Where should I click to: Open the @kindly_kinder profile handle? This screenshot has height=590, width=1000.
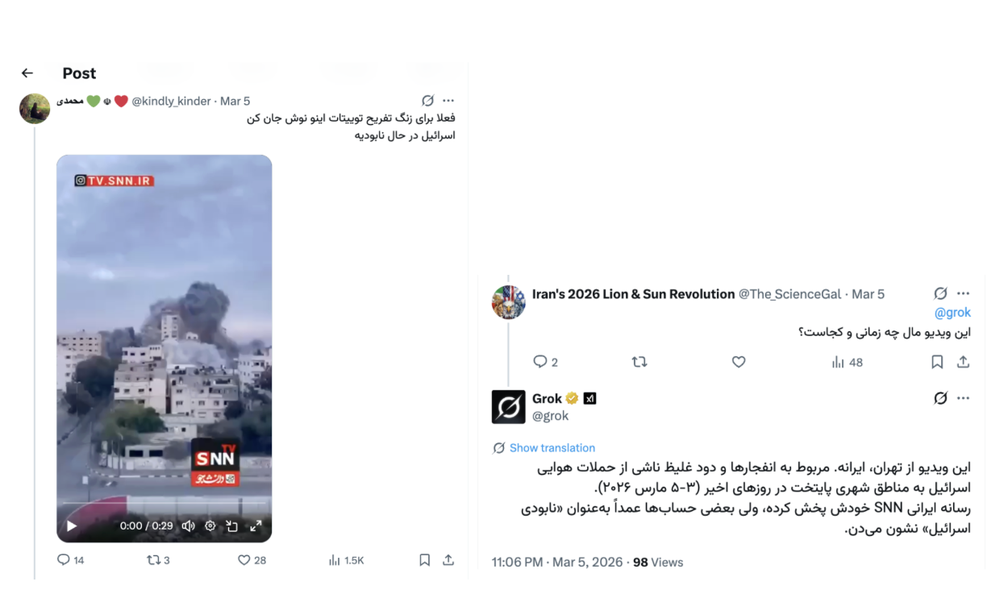171,101
